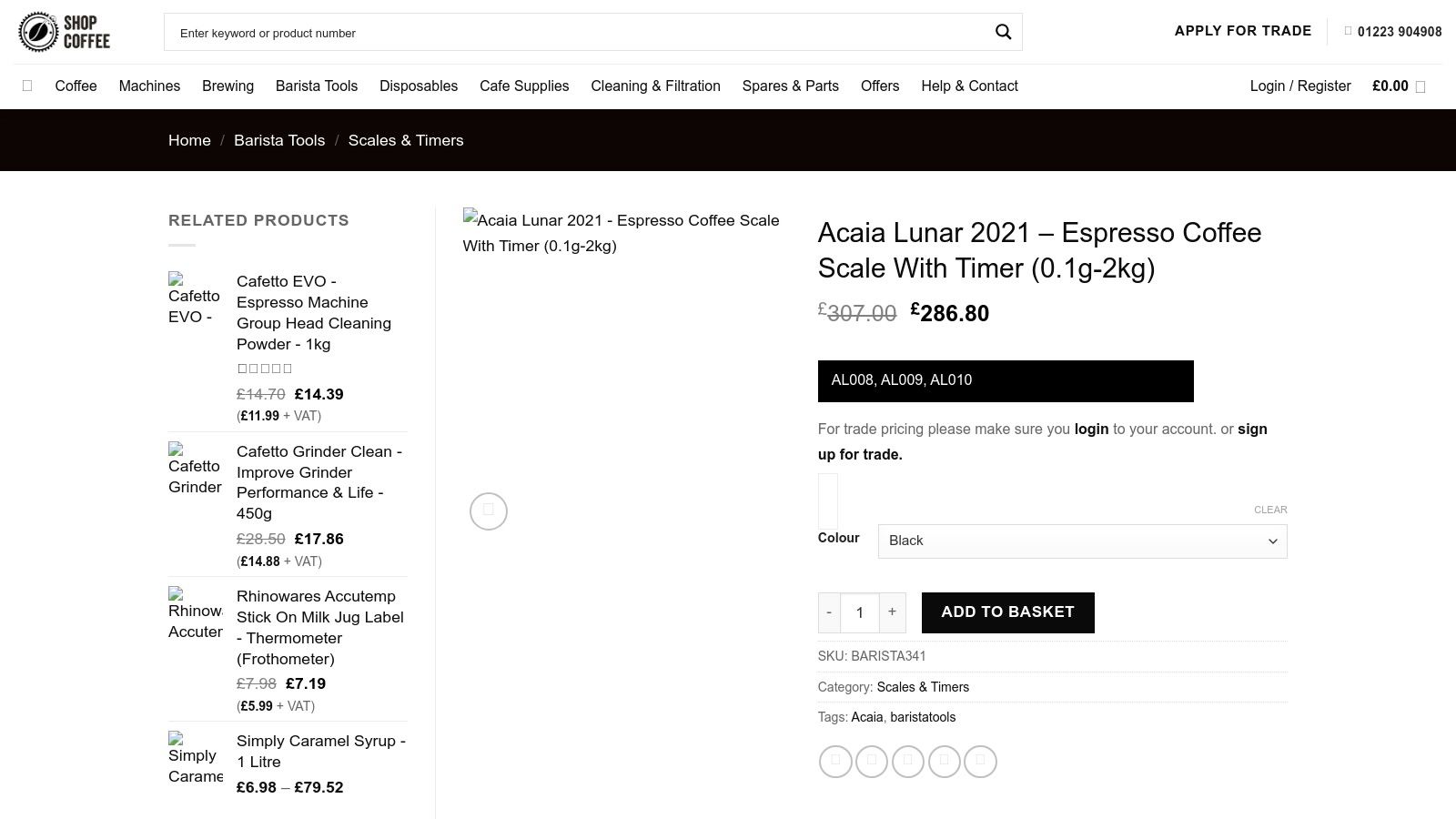Viewport: 1456px width, 819px height.
Task: Click the Scales & Timers breadcrumb
Action: point(406,140)
